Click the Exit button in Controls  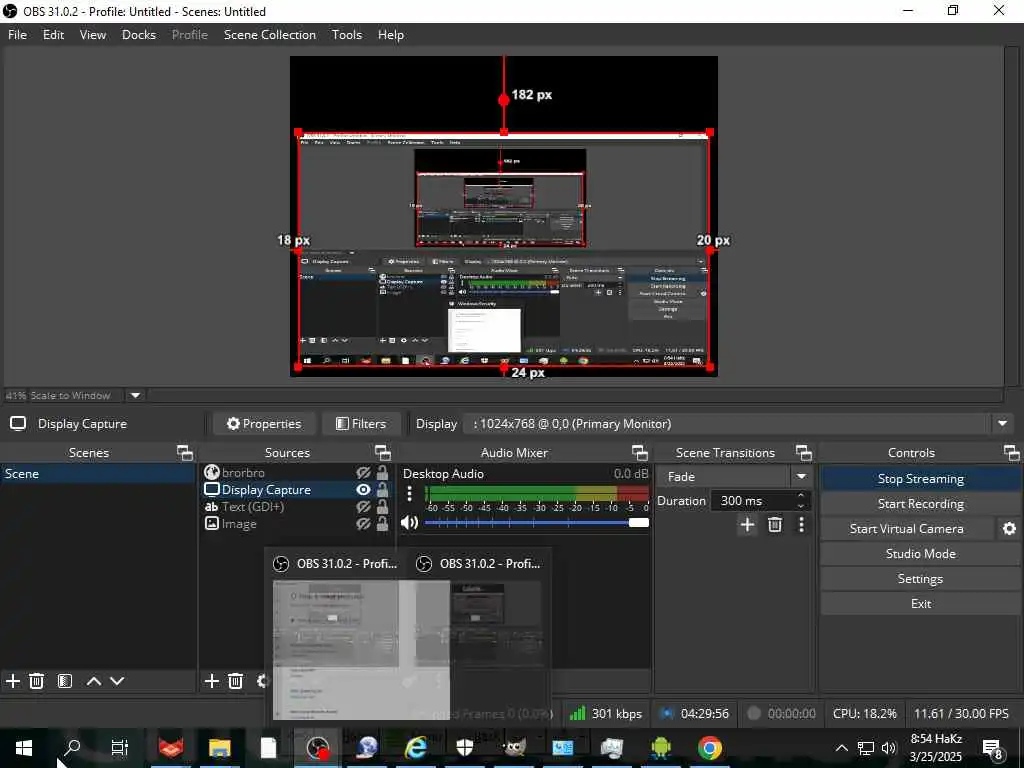[920, 603]
